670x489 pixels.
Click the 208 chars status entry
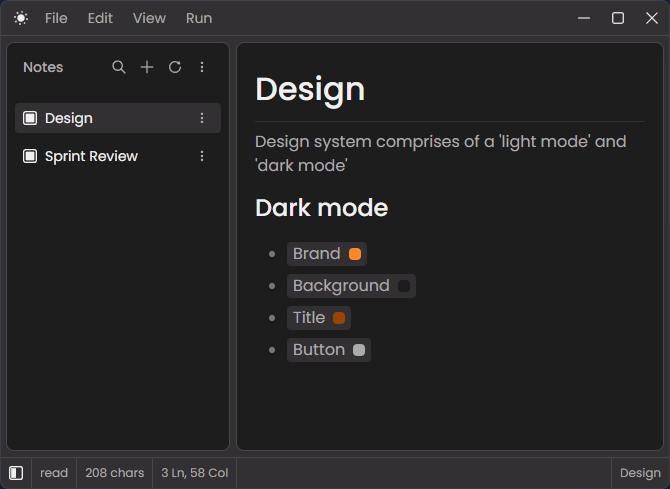coord(115,473)
